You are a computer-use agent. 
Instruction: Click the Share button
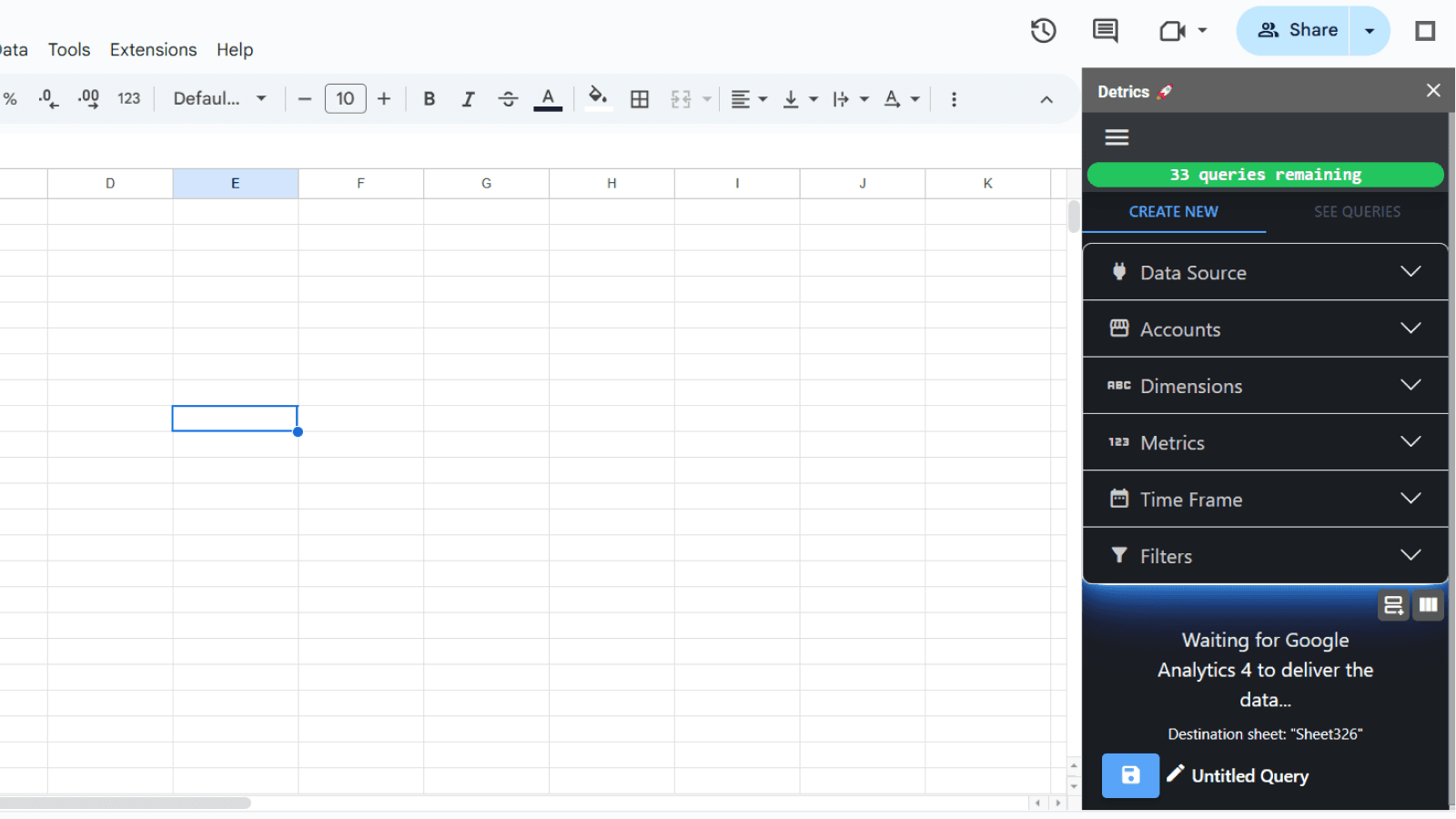(x=1296, y=31)
